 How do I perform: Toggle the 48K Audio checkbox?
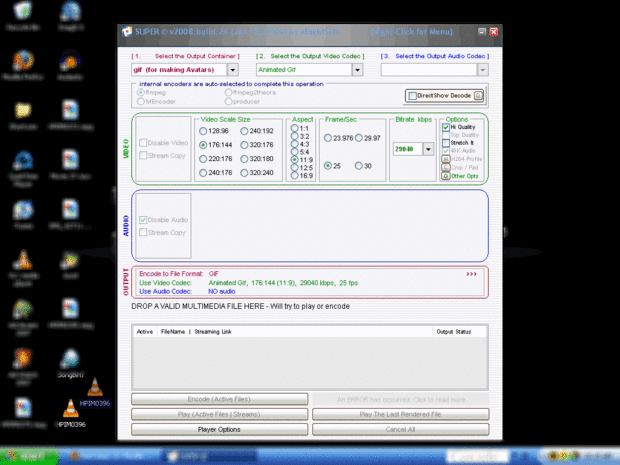pos(446,151)
